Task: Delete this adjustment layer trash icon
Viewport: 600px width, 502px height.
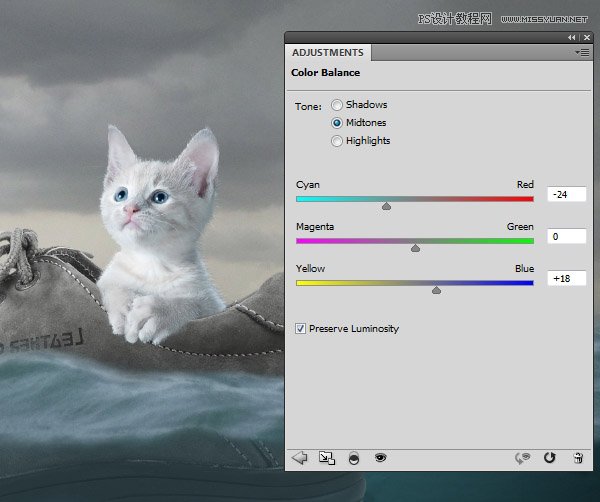Action: (577, 457)
